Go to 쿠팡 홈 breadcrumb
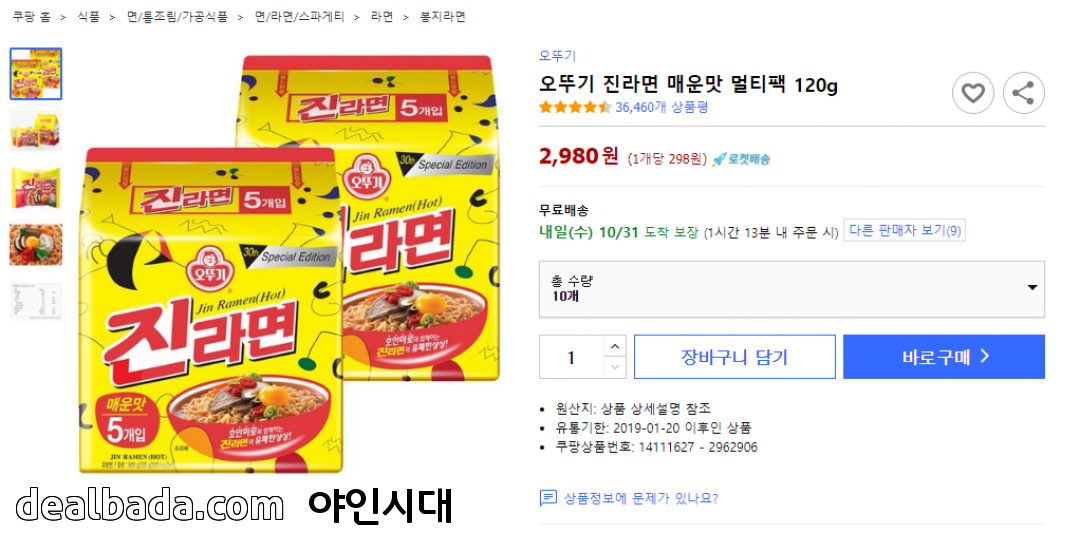Viewport: 1080px width, 533px height. 31,17
